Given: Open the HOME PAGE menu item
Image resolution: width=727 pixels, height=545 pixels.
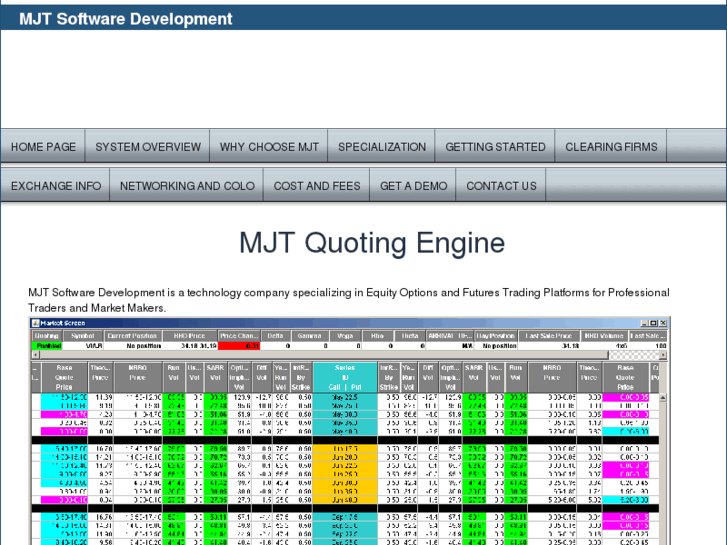Looking at the screenshot, I should pos(43,146).
